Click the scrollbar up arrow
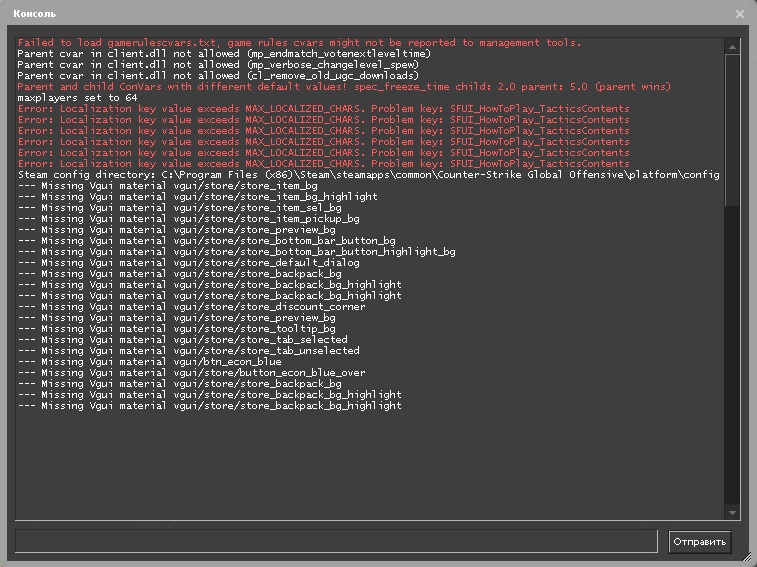Screen dimensions: 757x567 [732, 43]
